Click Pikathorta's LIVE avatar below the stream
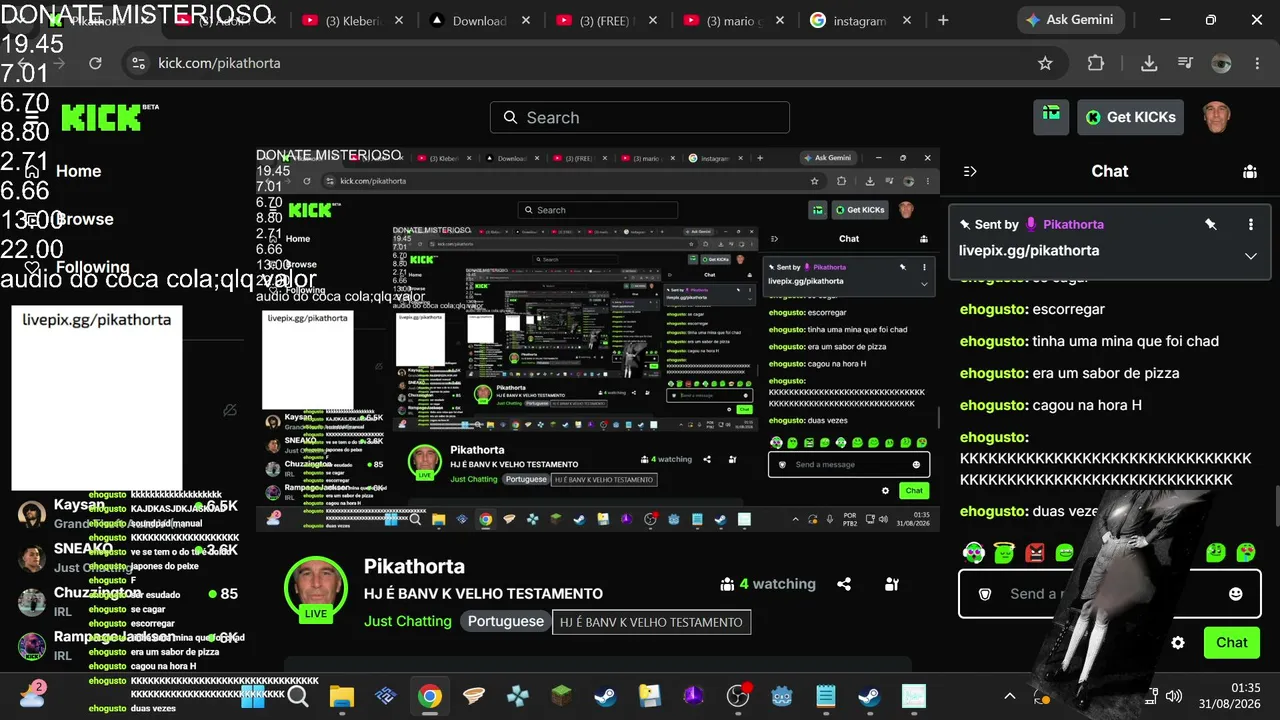 316,590
